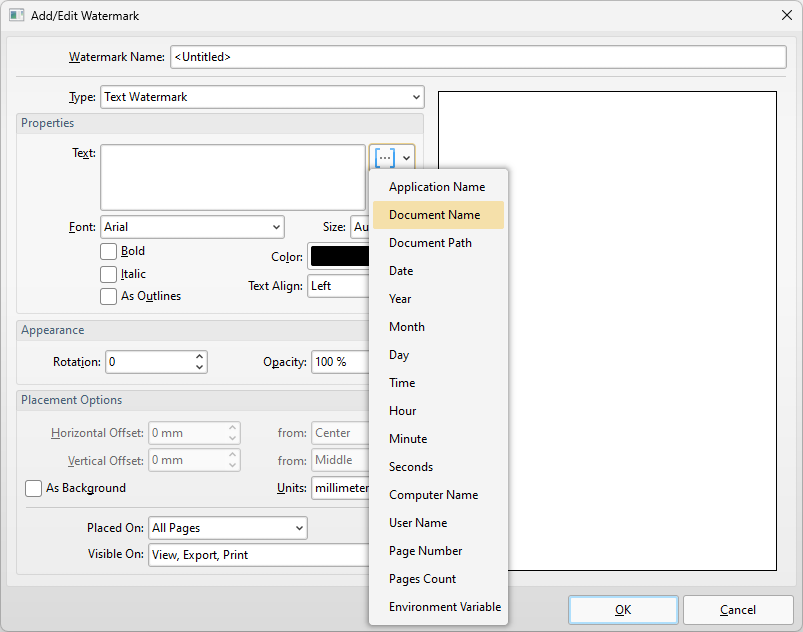Expand the Font dropdown showing Arial
Viewport: 803px width, 632px height.
point(192,227)
